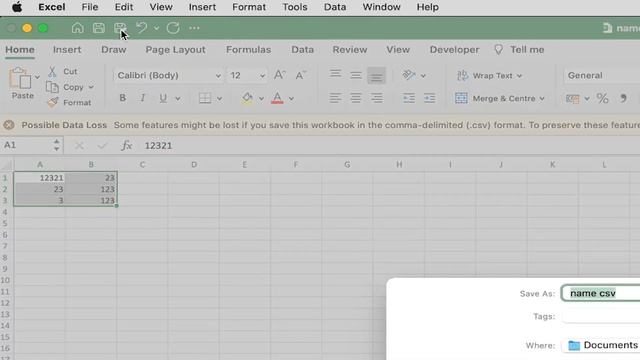Decrease font size
This screenshot has width=640, height=360.
click(301, 75)
